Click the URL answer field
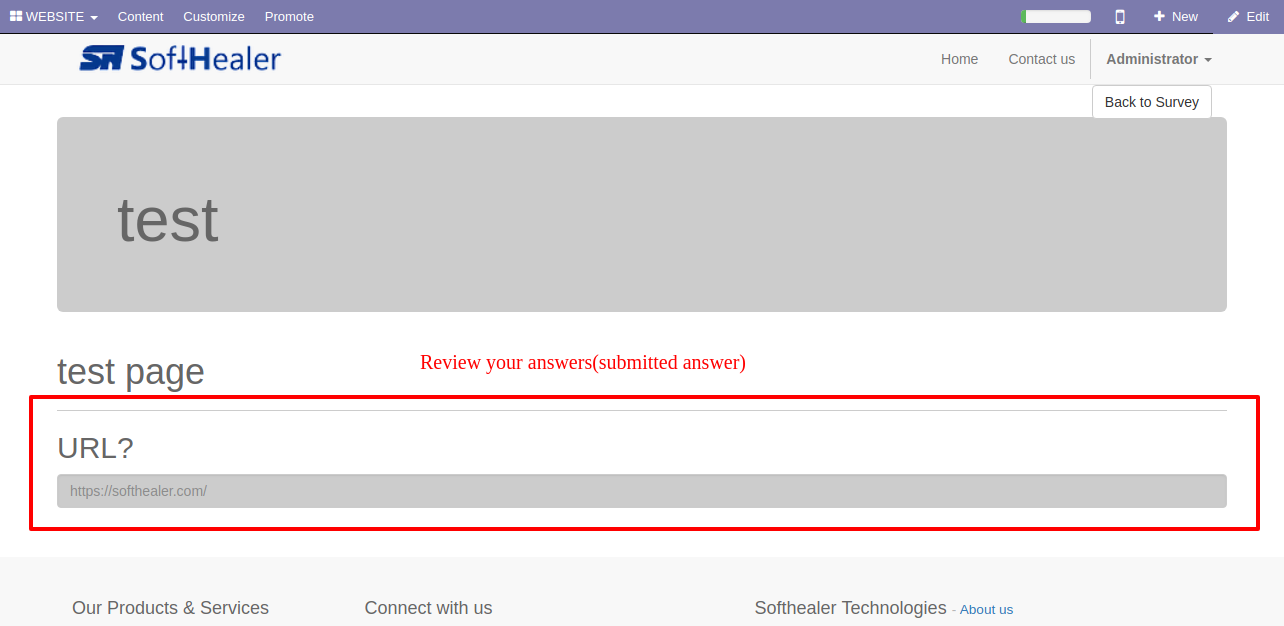Viewport: 1284px width, 626px height. click(x=642, y=491)
